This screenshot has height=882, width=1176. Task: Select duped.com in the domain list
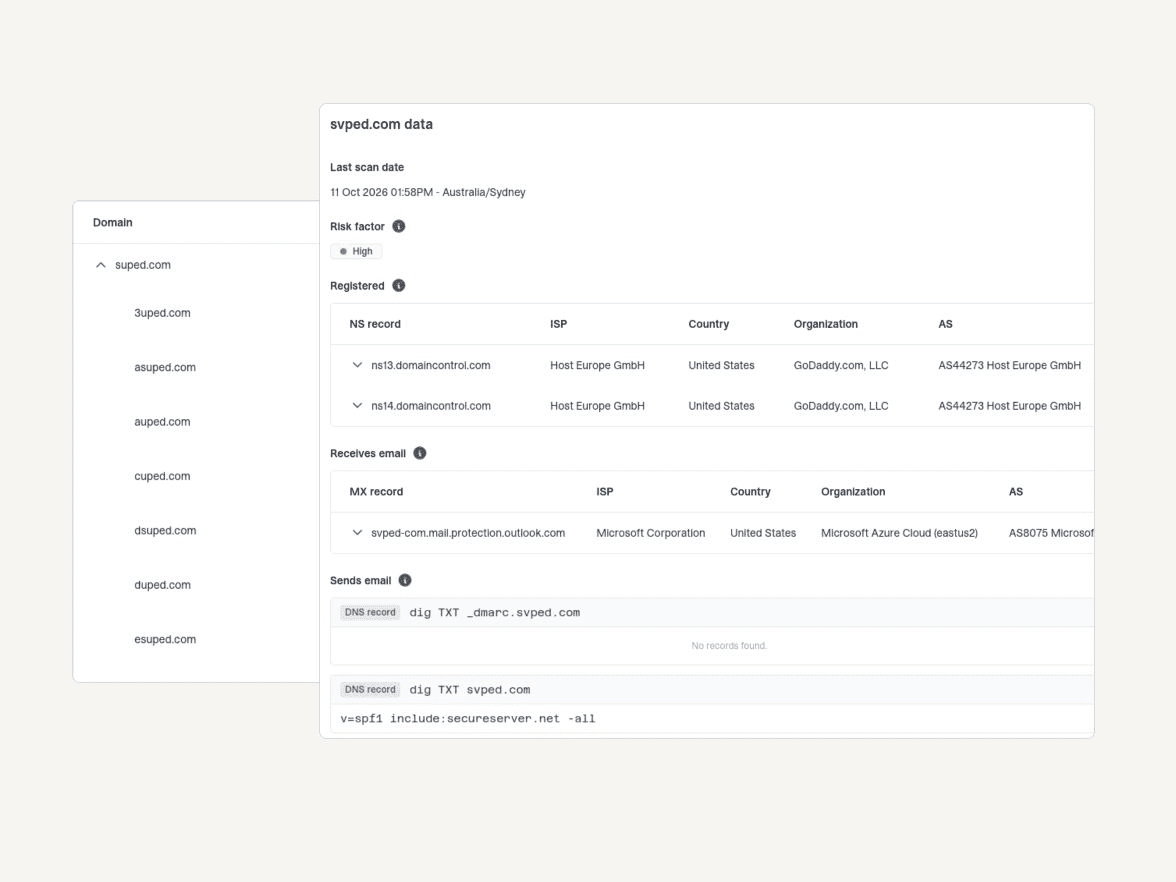point(162,585)
